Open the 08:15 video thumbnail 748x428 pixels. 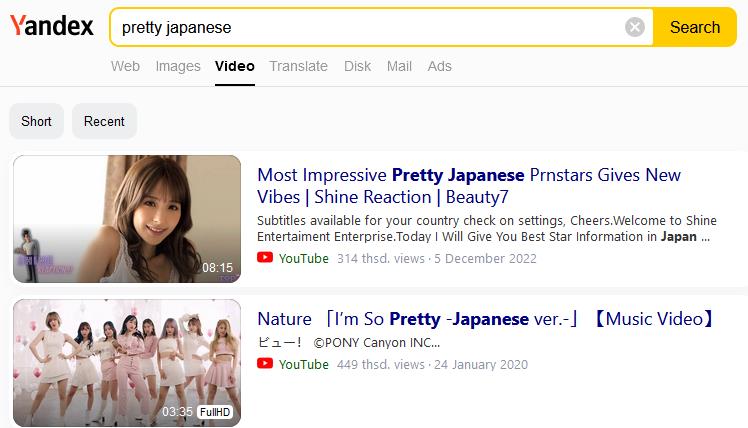click(x=127, y=219)
